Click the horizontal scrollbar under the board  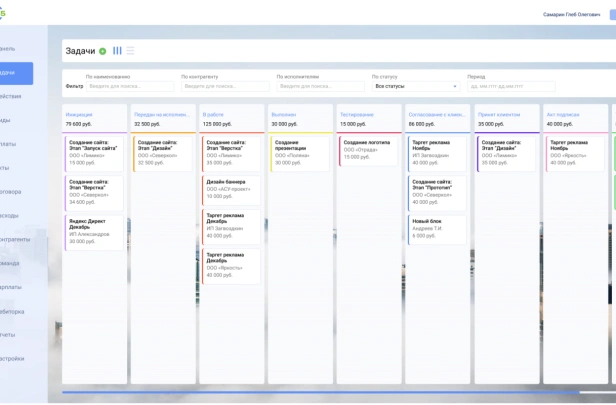(321, 392)
